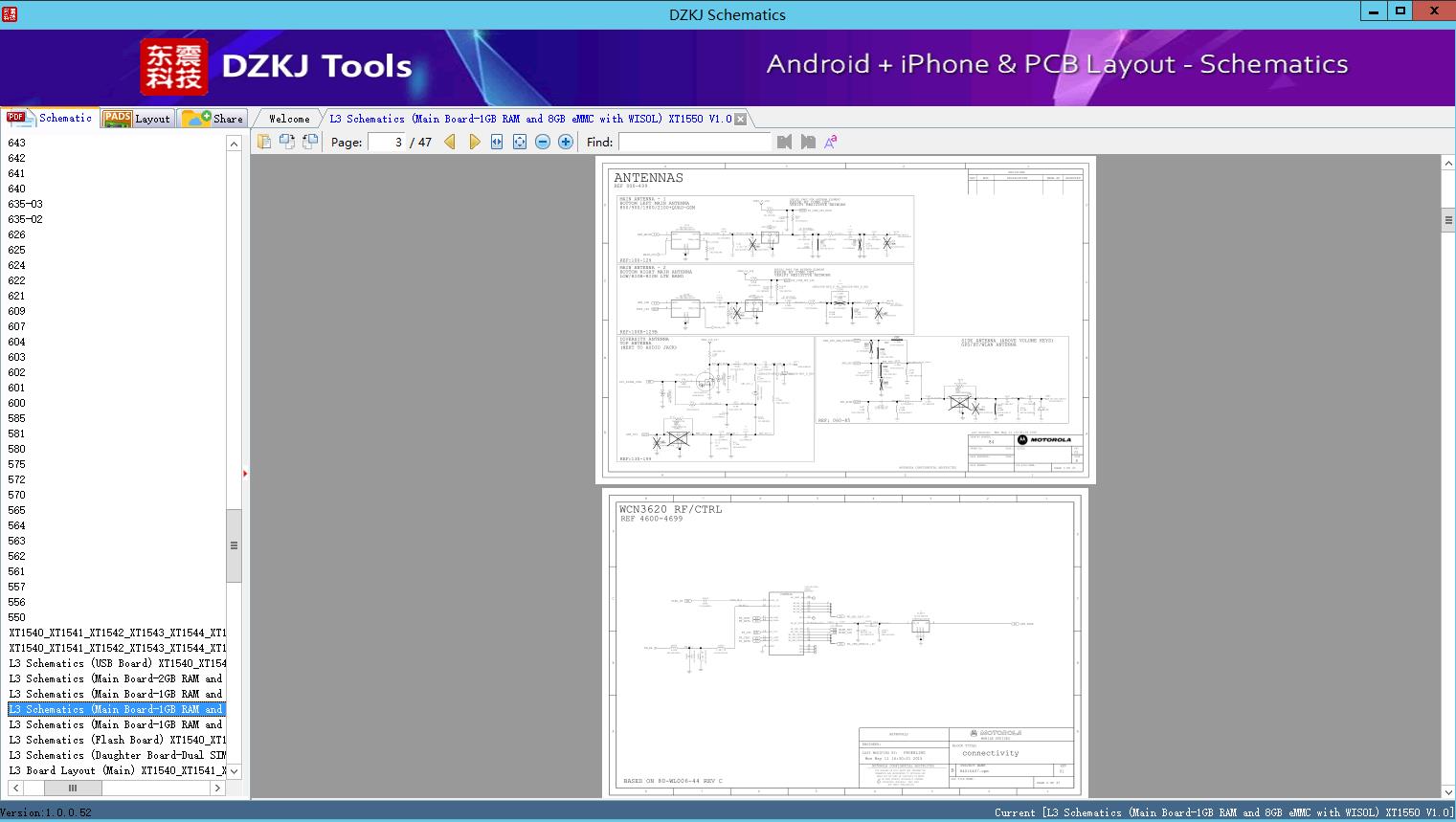Click the zoom out minus icon
This screenshot has height=822, width=1456.
tap(542, 142)
